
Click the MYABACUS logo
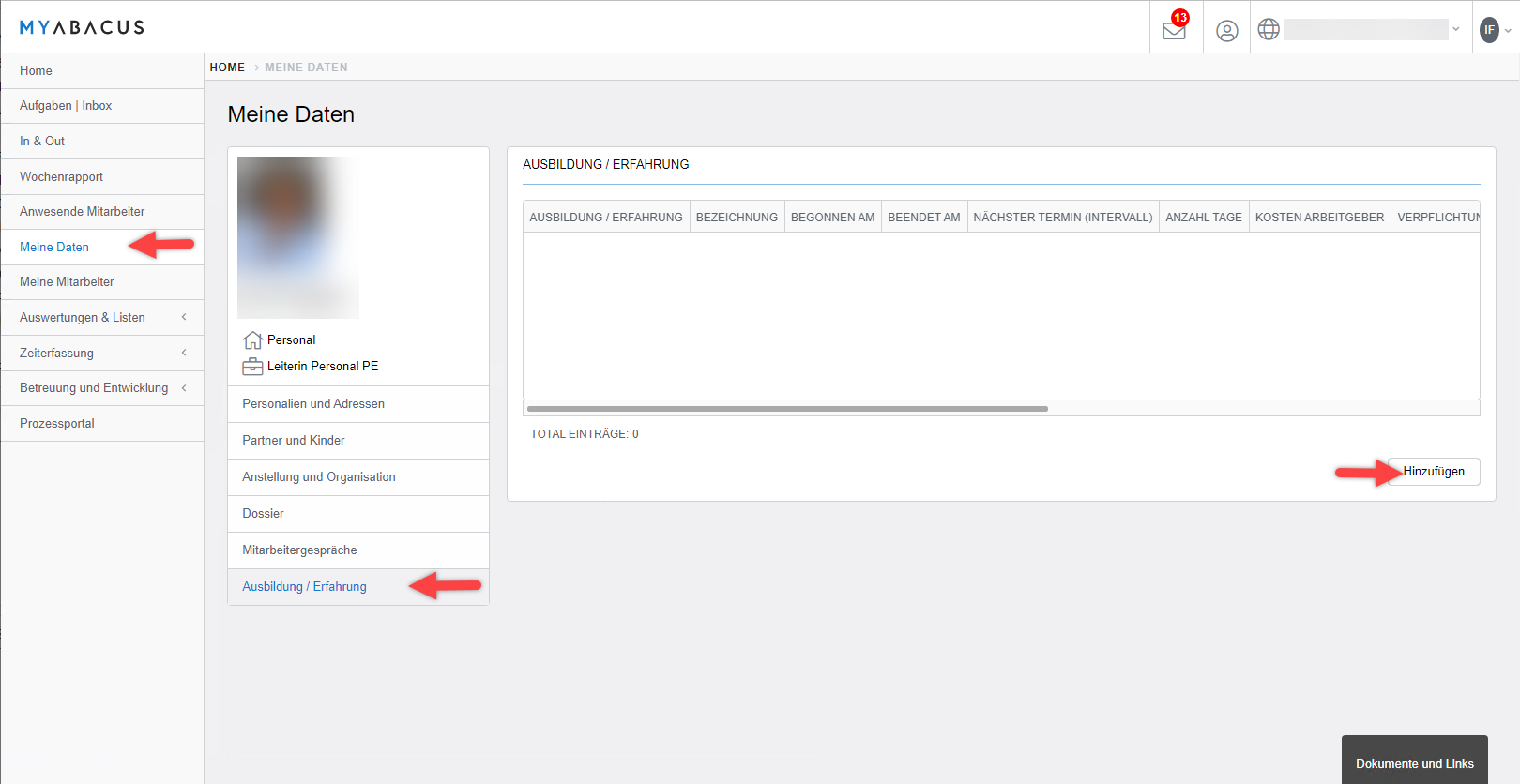82,27
